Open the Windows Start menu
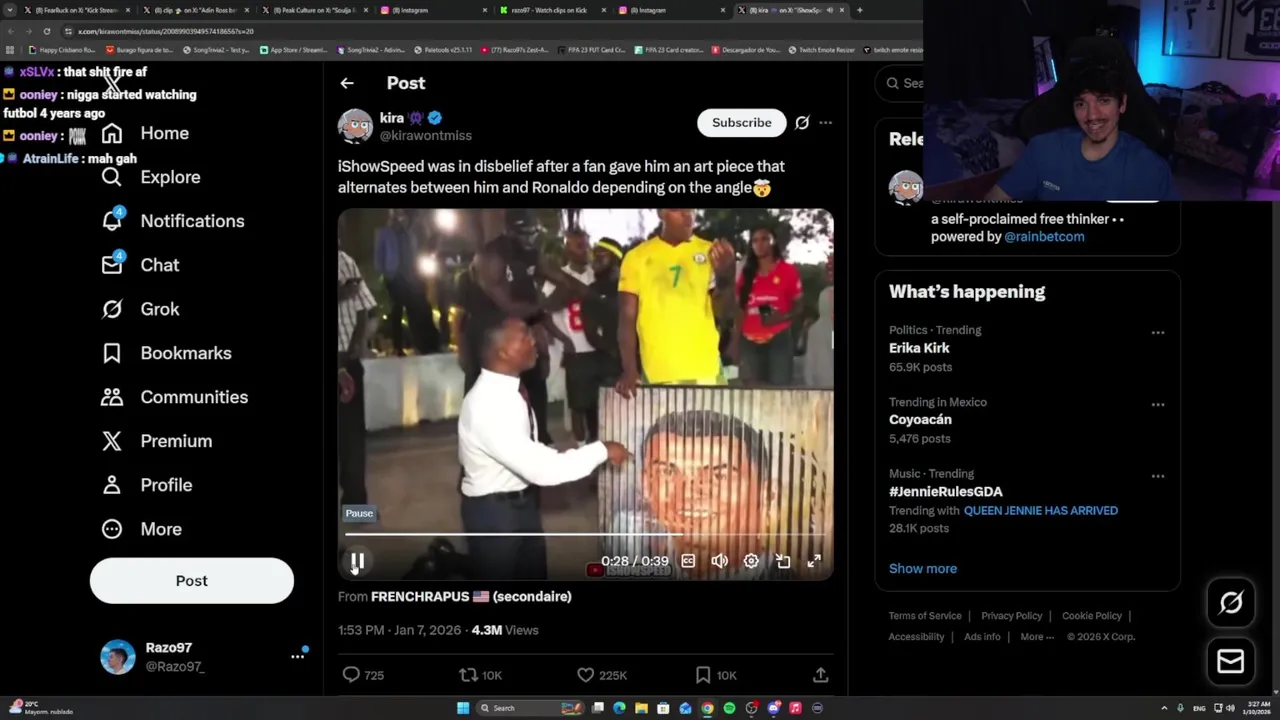This screenshot has width=1280, height=720. pos(463,708)
